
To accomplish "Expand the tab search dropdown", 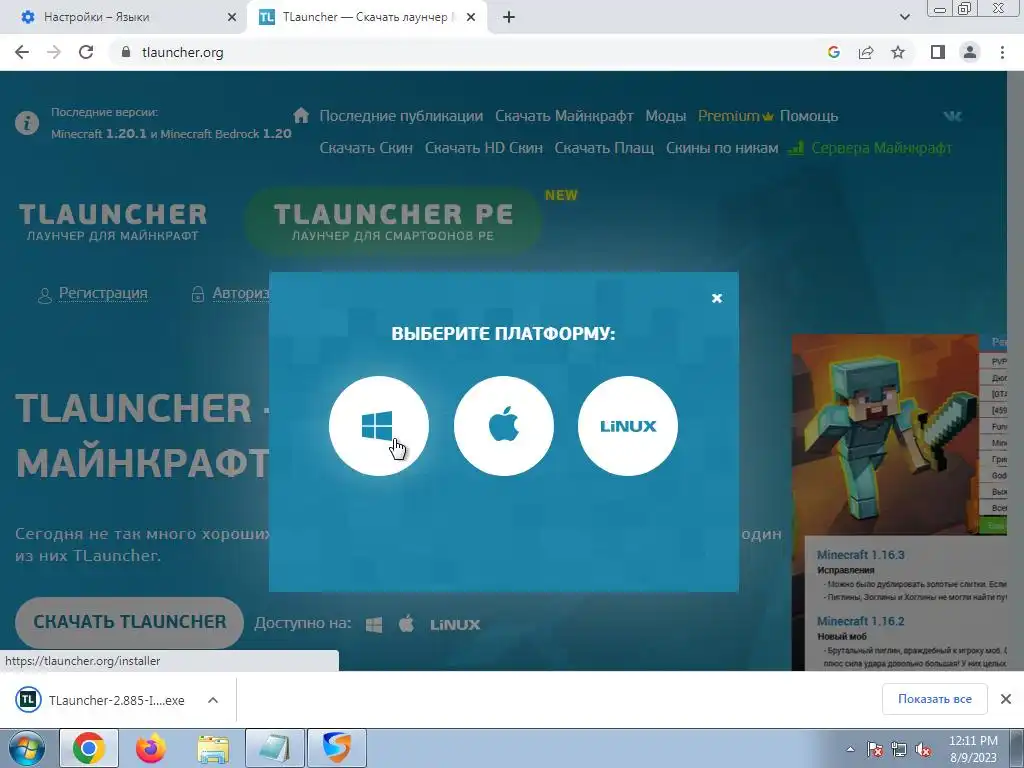I will tap(904, 17).
